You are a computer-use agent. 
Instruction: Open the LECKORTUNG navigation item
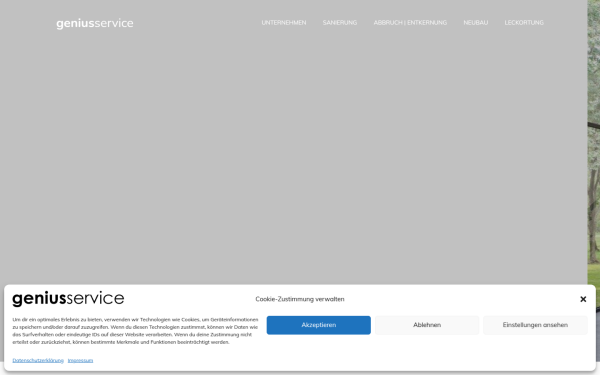click(x=524, y=23)
